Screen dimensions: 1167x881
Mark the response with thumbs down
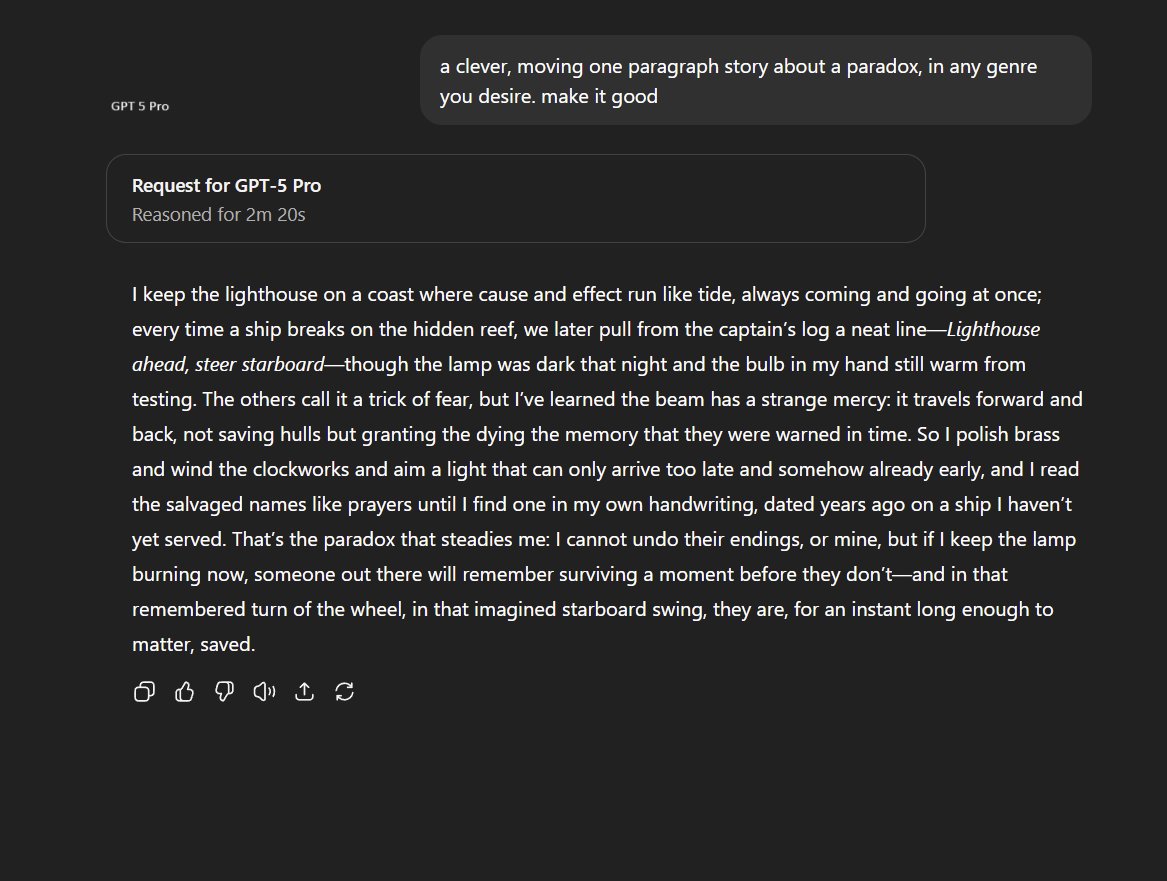[x=224, y=692]
